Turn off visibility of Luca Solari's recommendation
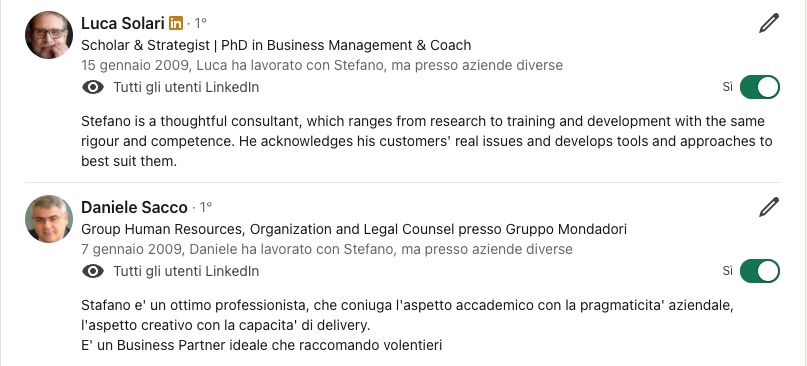807x366 pixels. click(x=760, y=88)
